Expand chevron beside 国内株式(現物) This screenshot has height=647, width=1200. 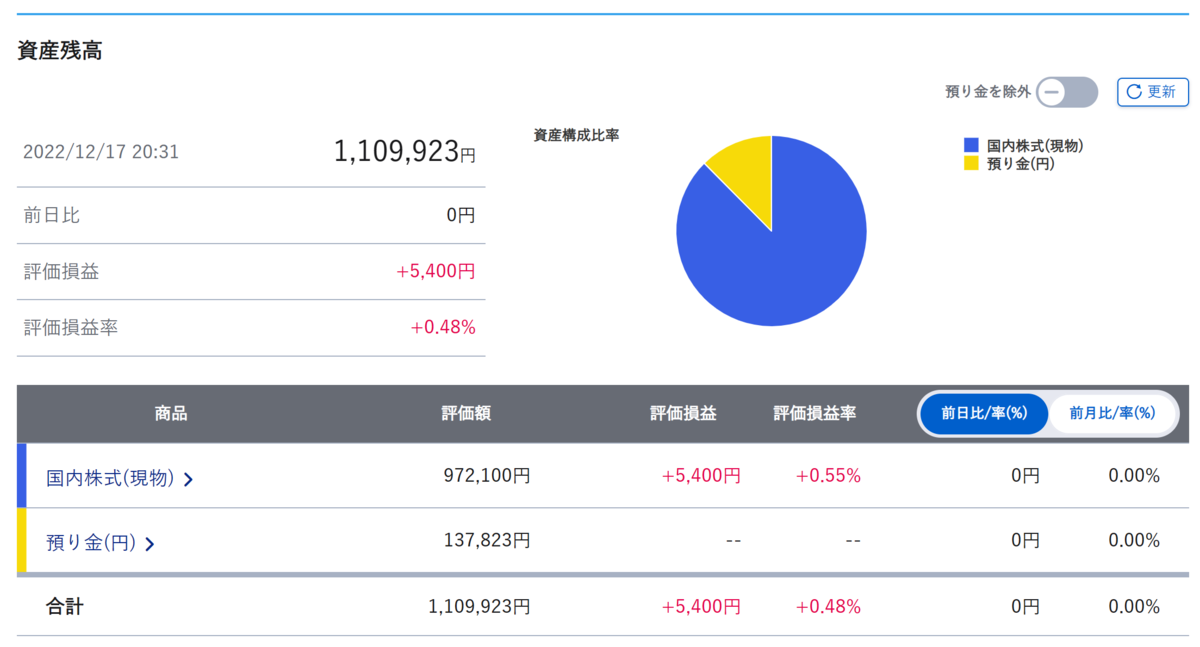tap(188, 479)
